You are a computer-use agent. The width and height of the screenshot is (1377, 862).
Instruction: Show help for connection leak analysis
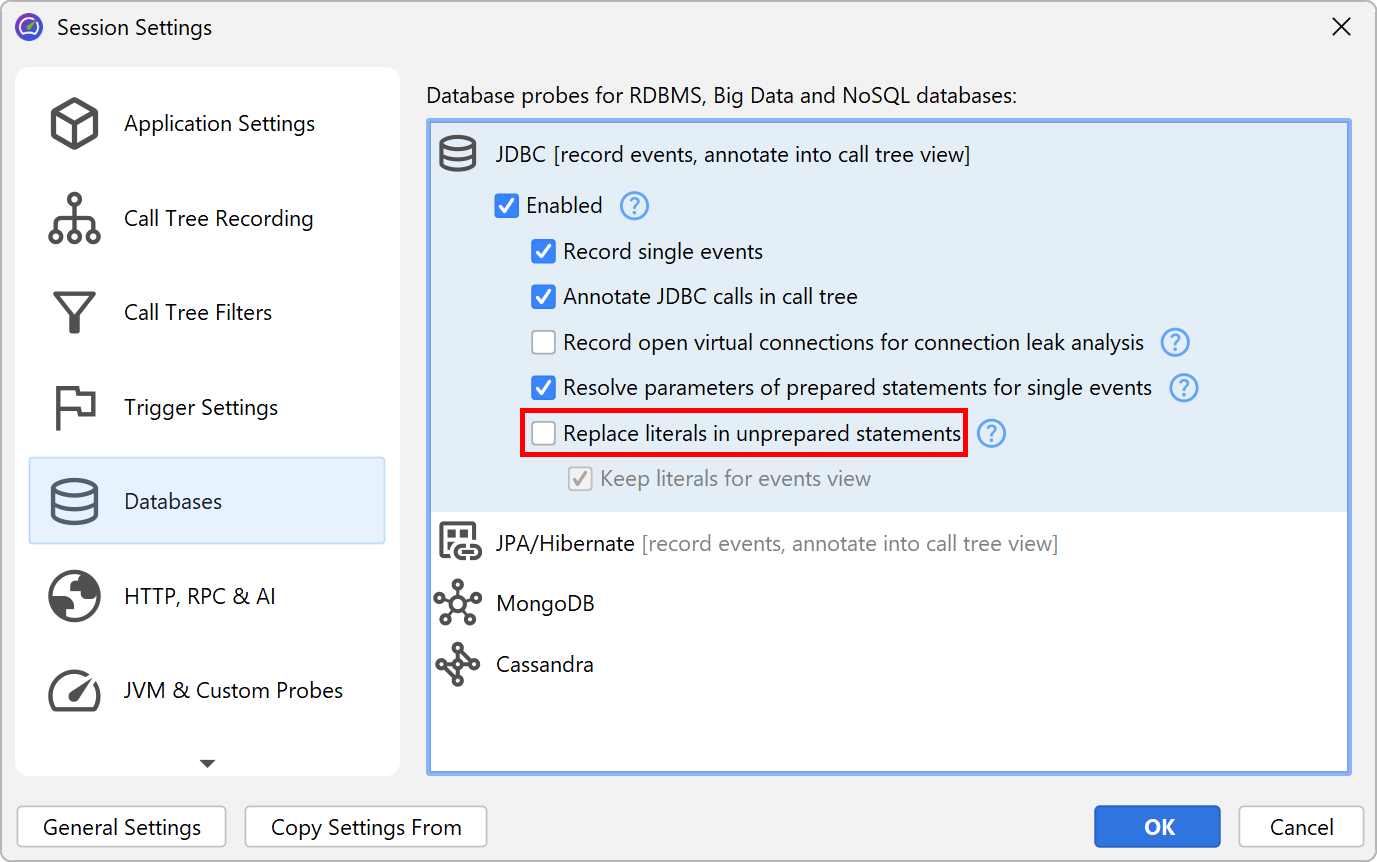[1175, 343]
